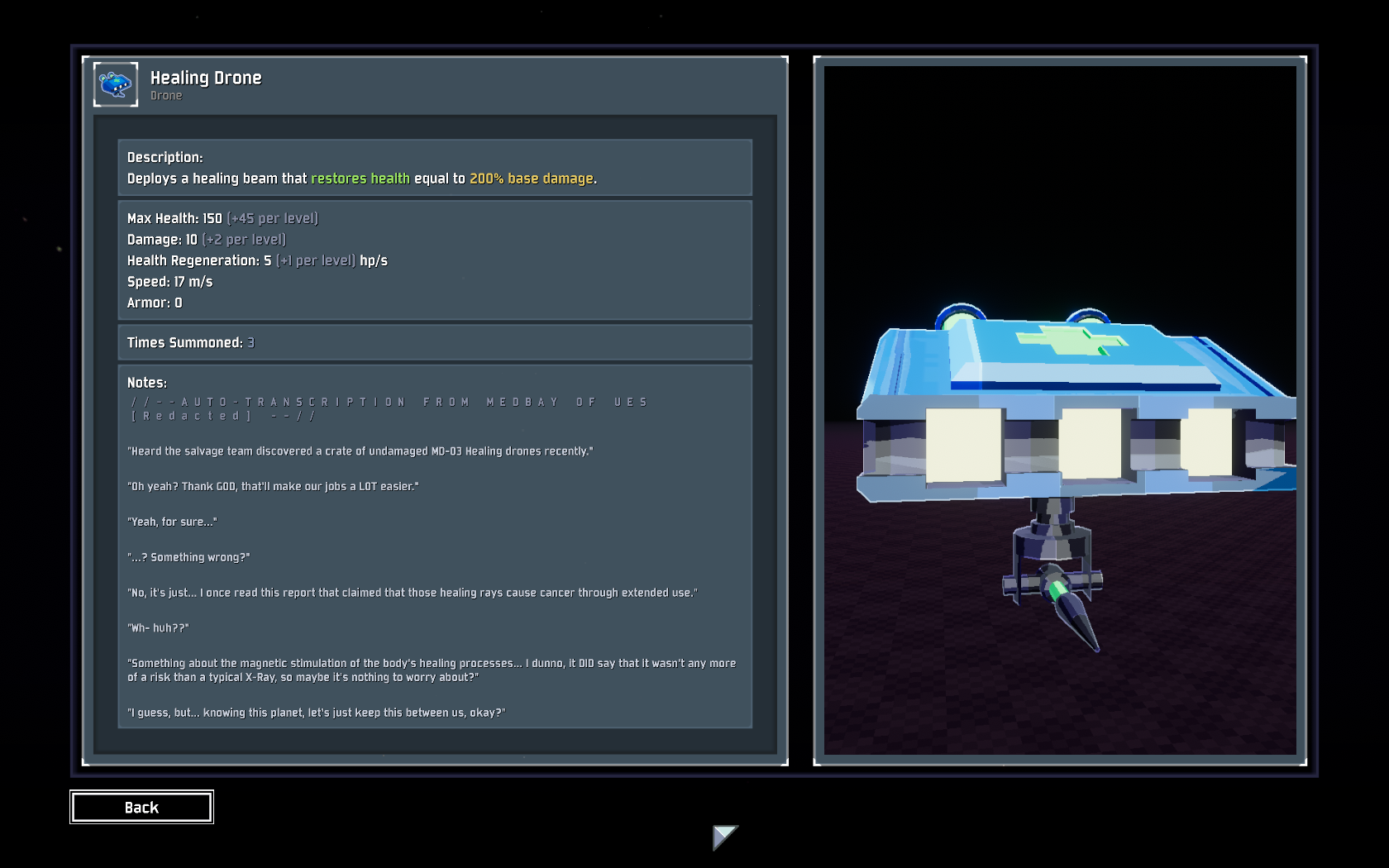This screenshot has height=868, width=1389.
Task: Click the auto-transcription header line
Action: point(389,402)
